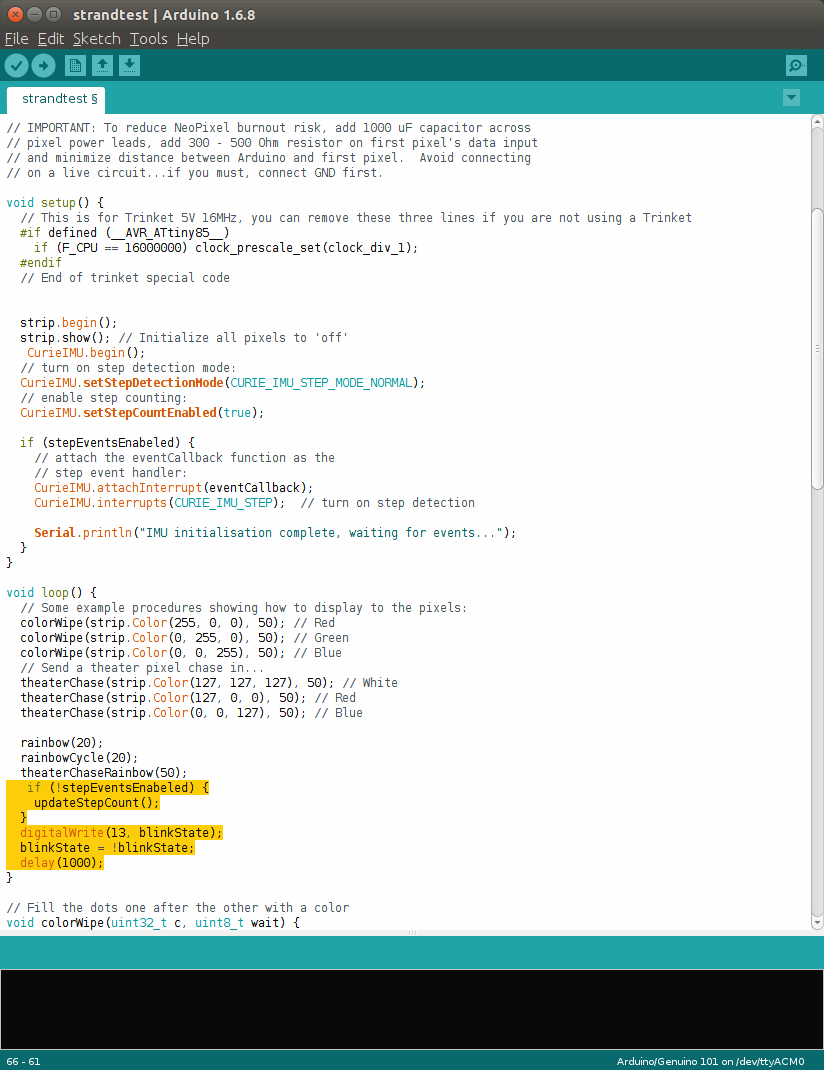Open the Serial Monitor magnifier icon
This screenshot has width=824, height=1070.
pyautogui.click(x=796, y=66)
